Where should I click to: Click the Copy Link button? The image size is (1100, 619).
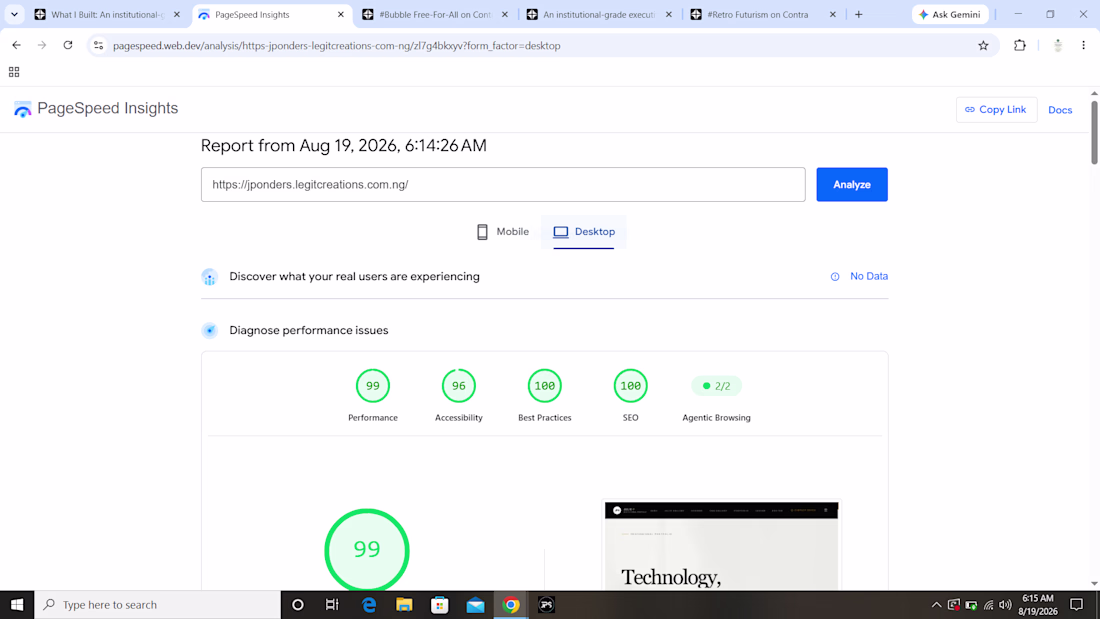click(996, 109)
